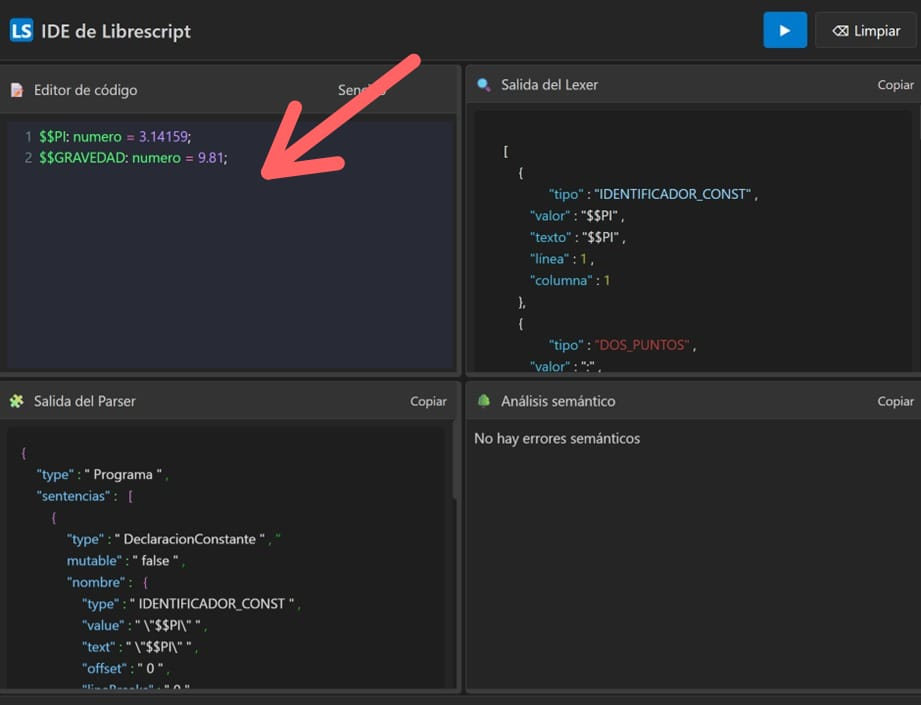This screenshot has width=921, height=705.
Task: Click line number 1 in the editor gutter
Action: pyautogui.click(x=28, y=137)
